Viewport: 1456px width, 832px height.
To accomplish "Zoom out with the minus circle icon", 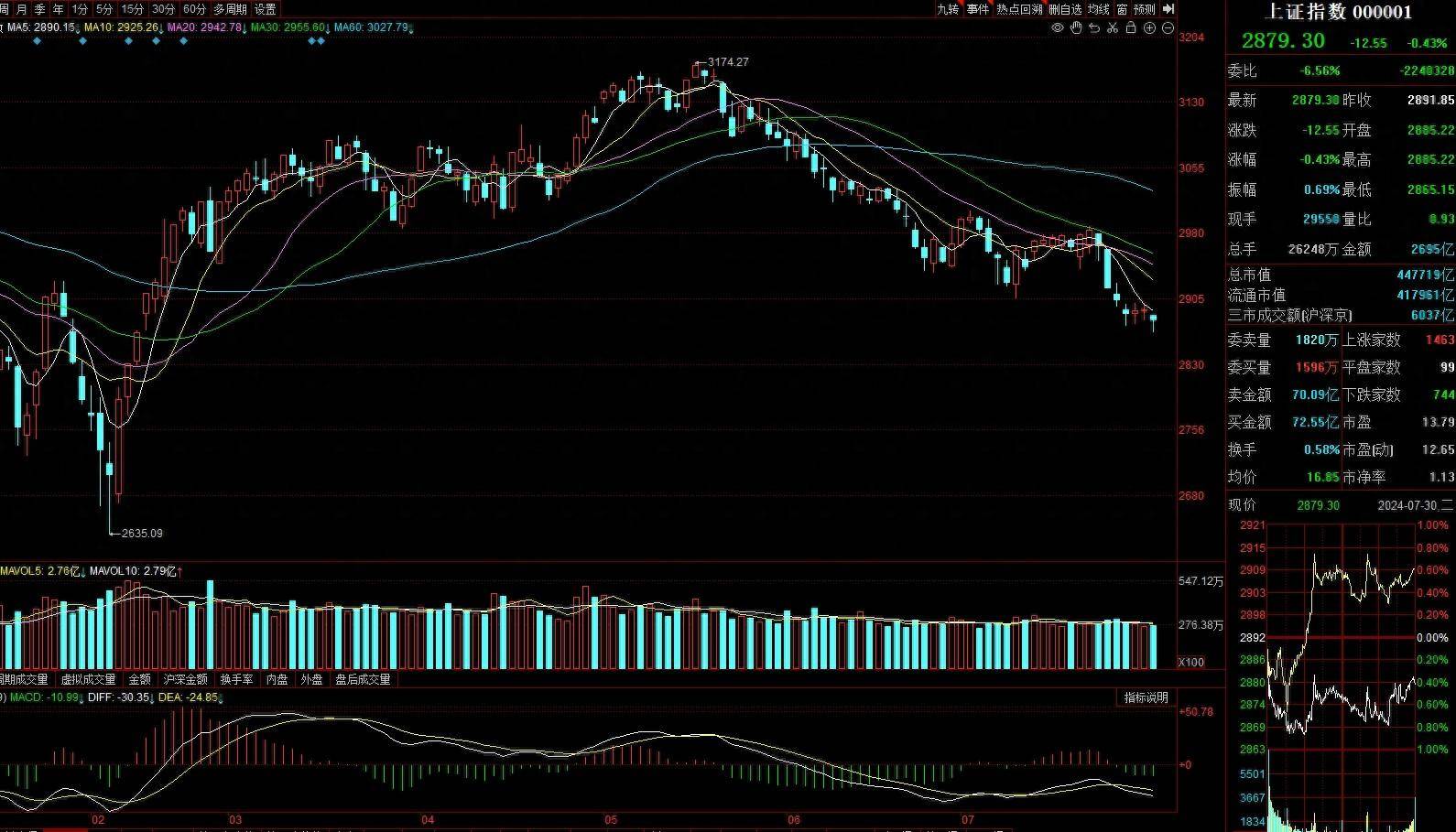I will click(x=1168, y=28).
